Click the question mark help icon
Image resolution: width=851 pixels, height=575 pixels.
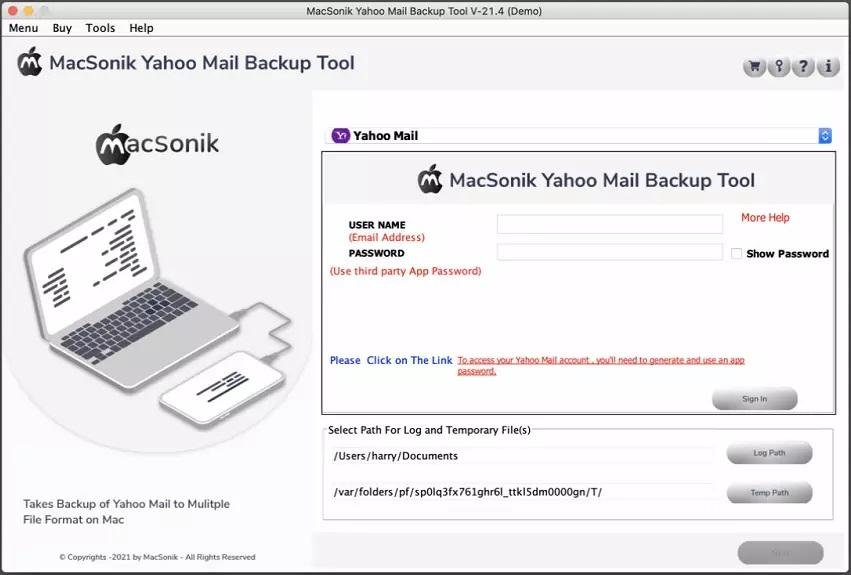pyautogui.click(x=803, y=67)
